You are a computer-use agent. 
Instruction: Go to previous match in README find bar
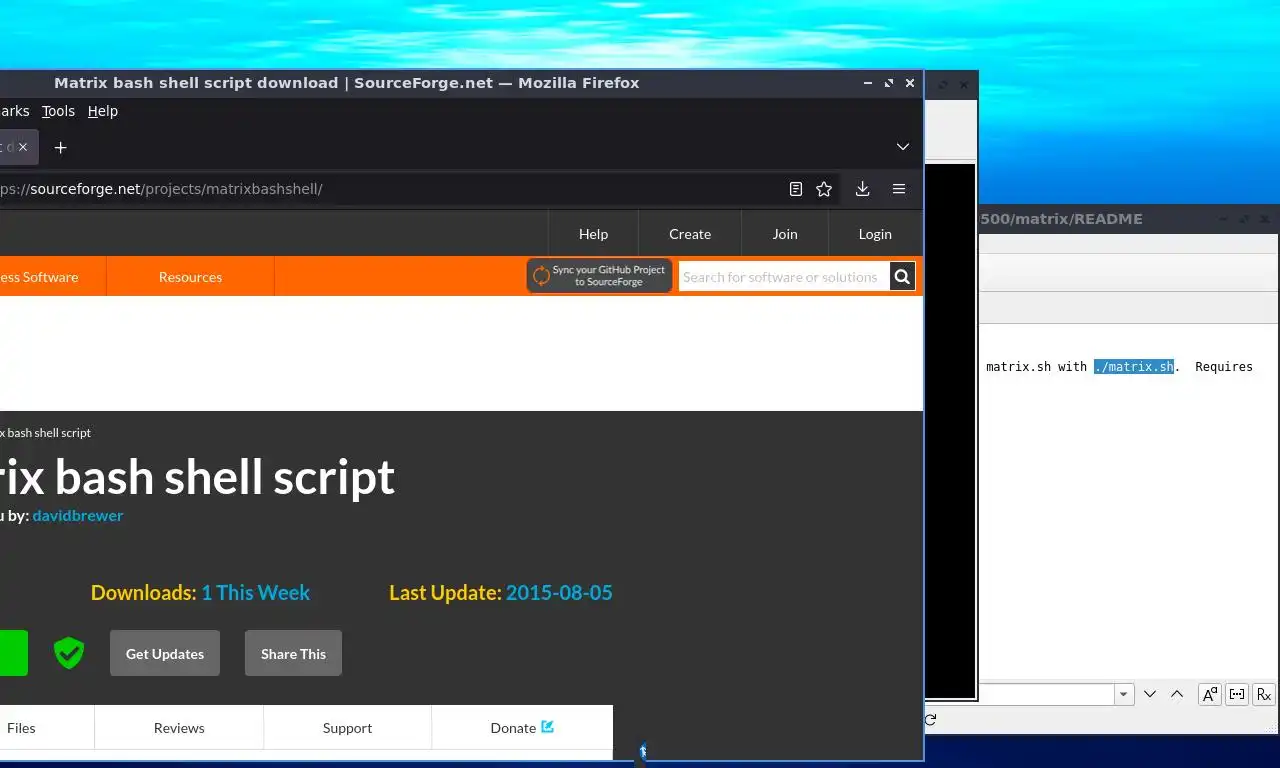click(1177, 694)
